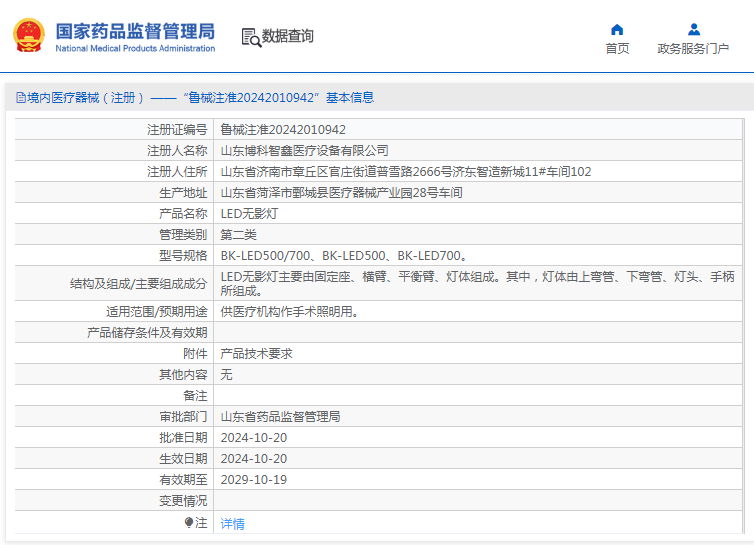The height and width of the screenshot is (545, 754).
Task: Click National Medical Products Administration subtitle
Action: [135, 48]
